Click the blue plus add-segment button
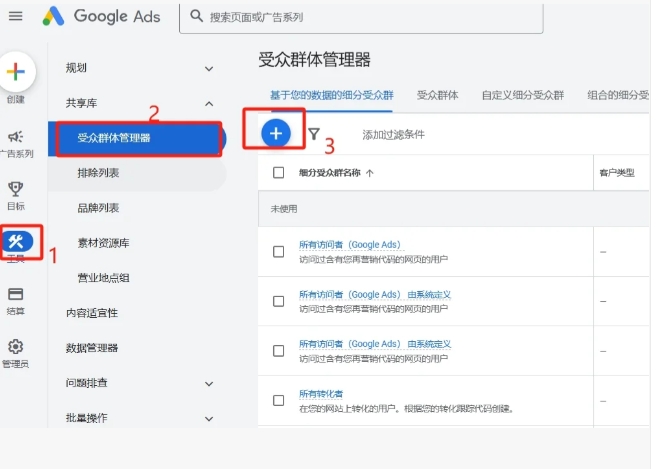The width and height of the screenshot is (656, 469). click(x=276, y=133)
